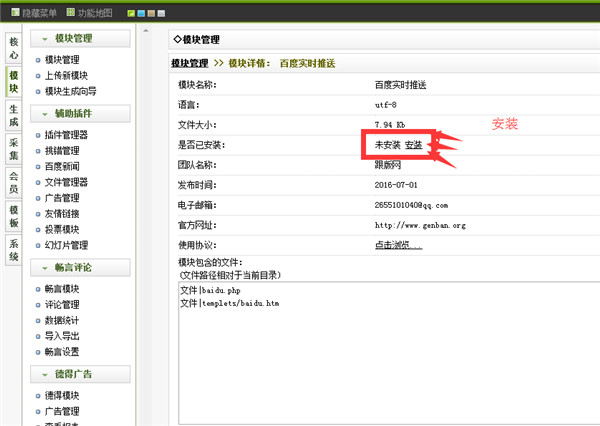Switch to the 生成 side tab
Screen dimensions: 600x426
[13, 115]
